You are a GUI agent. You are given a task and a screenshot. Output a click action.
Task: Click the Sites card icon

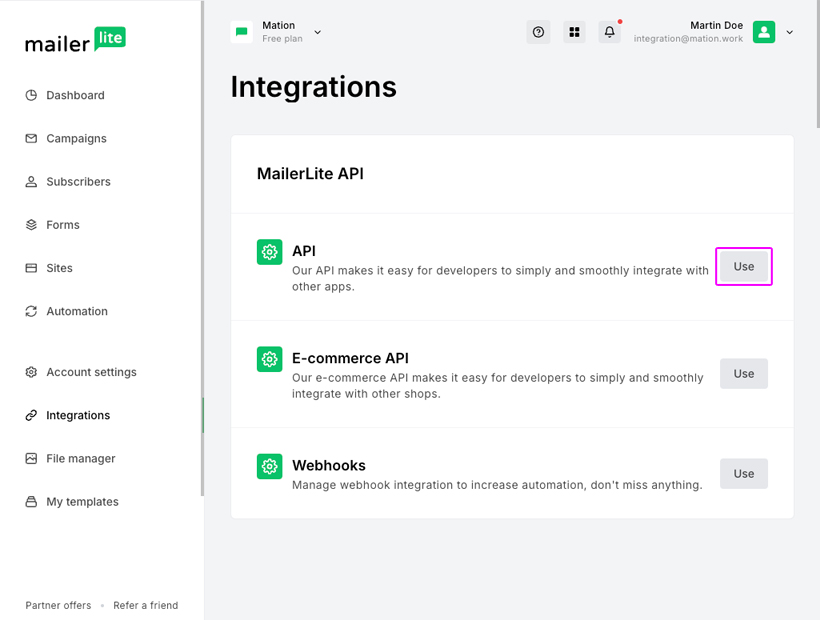click(x=31, y=268)
